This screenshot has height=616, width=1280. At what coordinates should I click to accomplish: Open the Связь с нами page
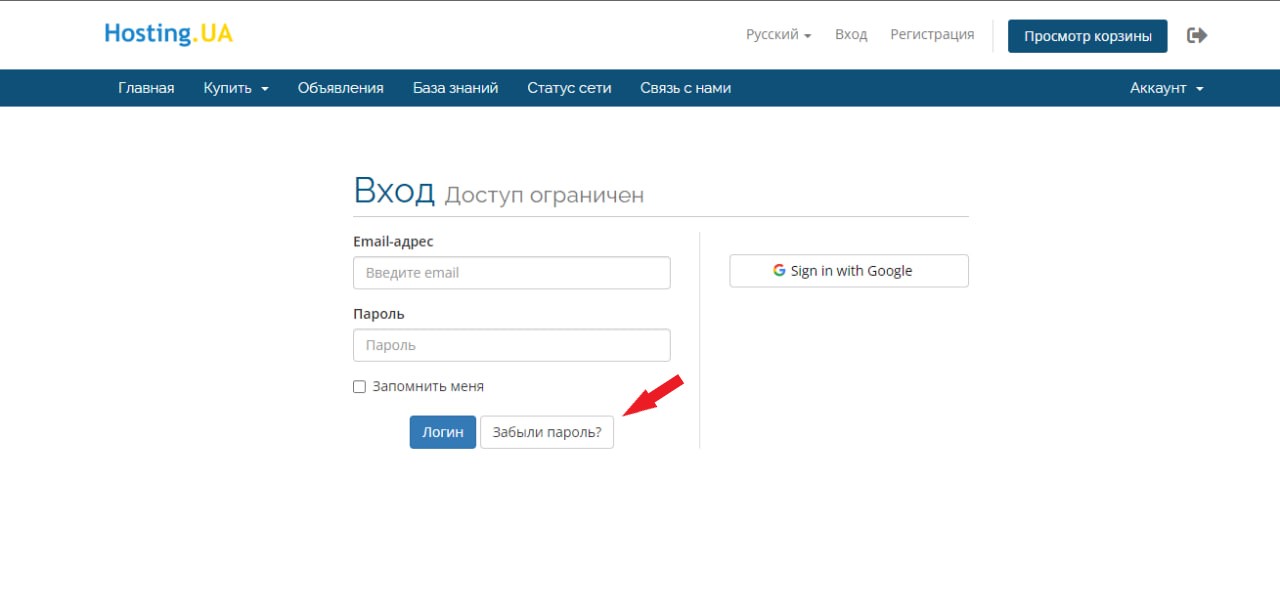[x=685, y=88]
